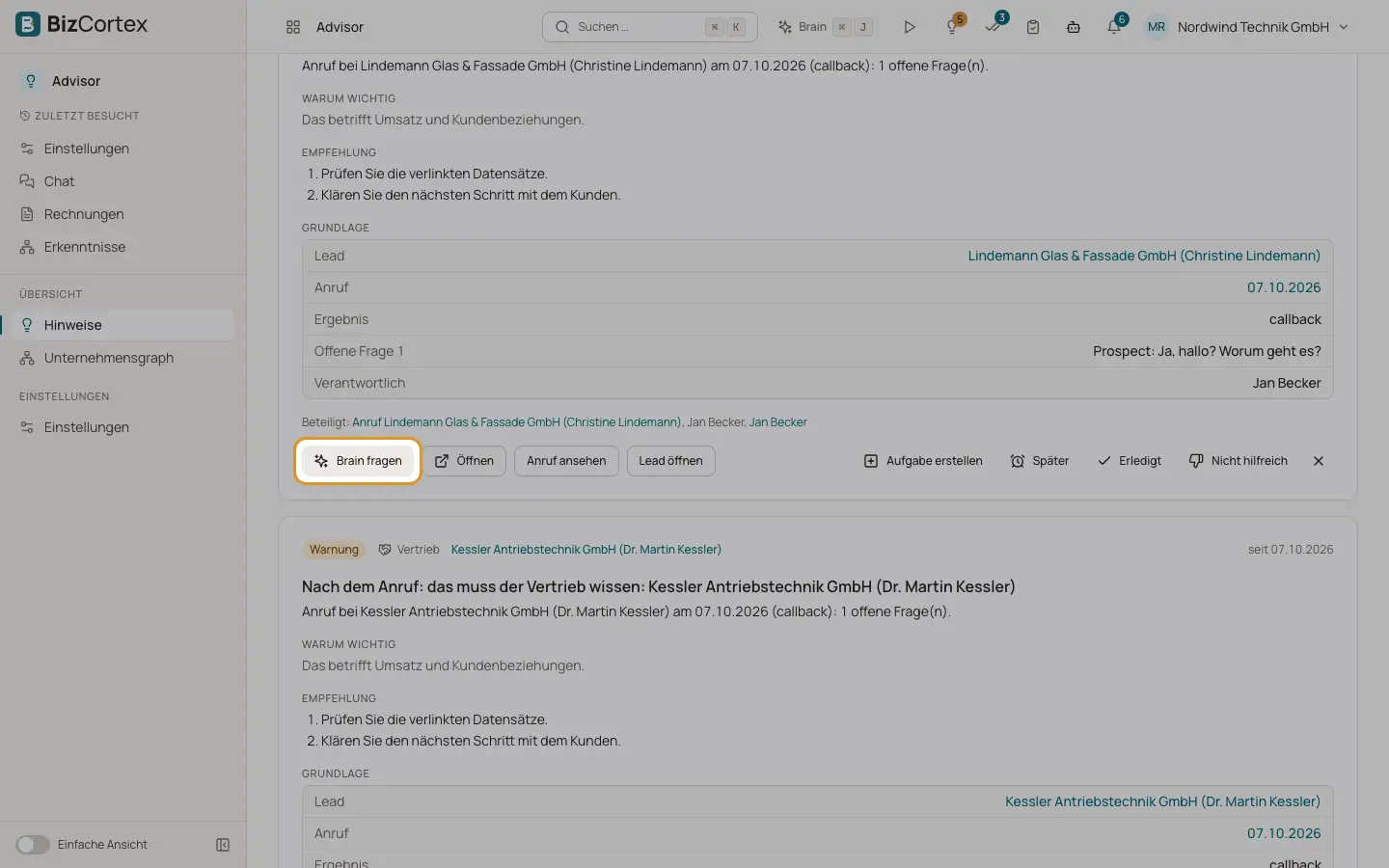Open the Kessler Antriebstechnik GmbH link in the card header
Image resolution: width=1389 pixels, height=868 pixels.
[586, 550]
